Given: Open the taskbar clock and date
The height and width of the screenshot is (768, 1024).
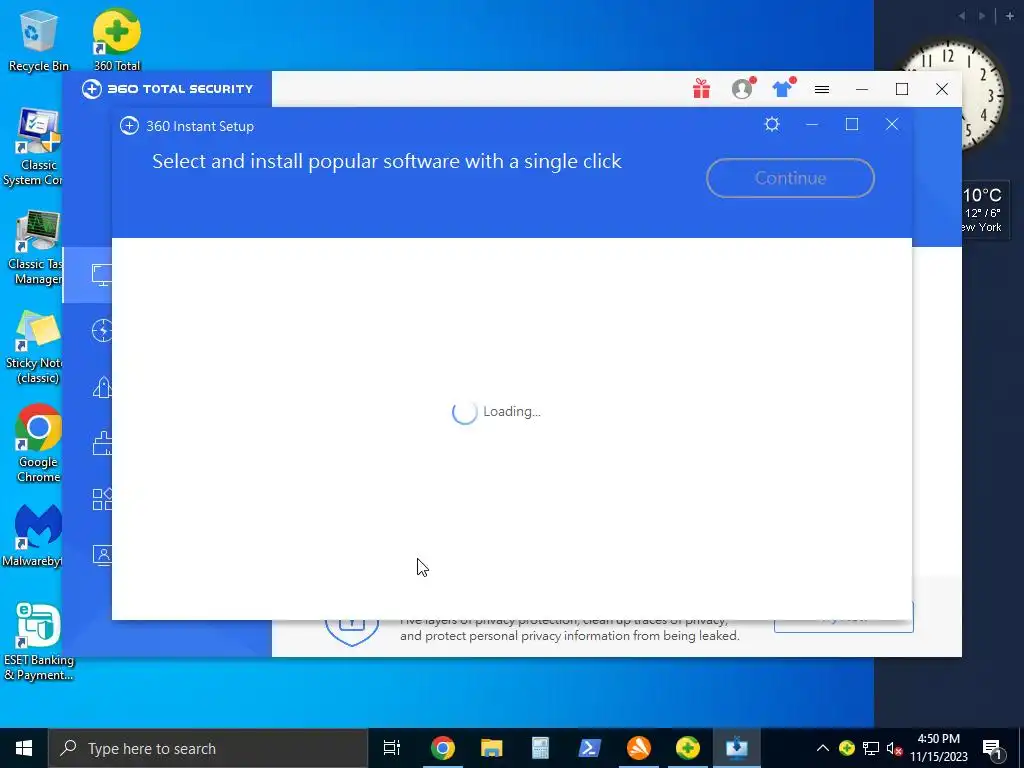Looking at the screenshot, I should (938, 748).
